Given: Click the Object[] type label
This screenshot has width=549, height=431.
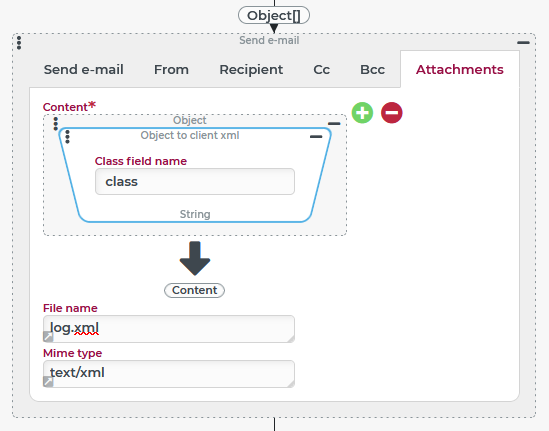Looking at the screenshot, I should point(274,15).
